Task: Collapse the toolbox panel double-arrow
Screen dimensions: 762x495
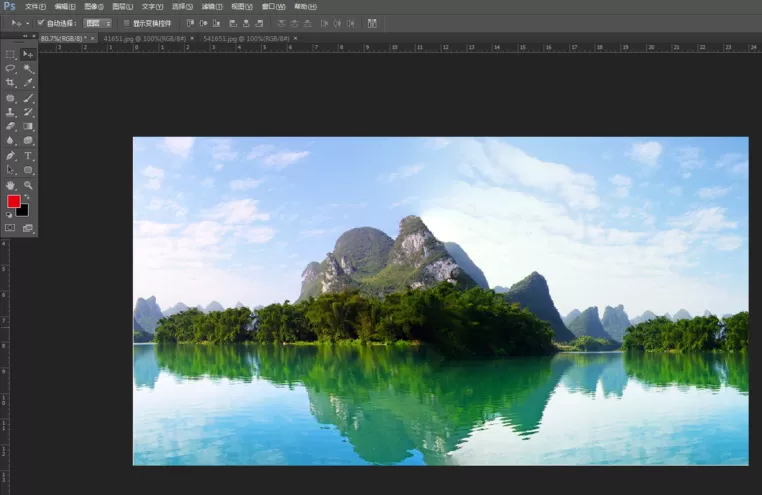Action: (25, 36)
